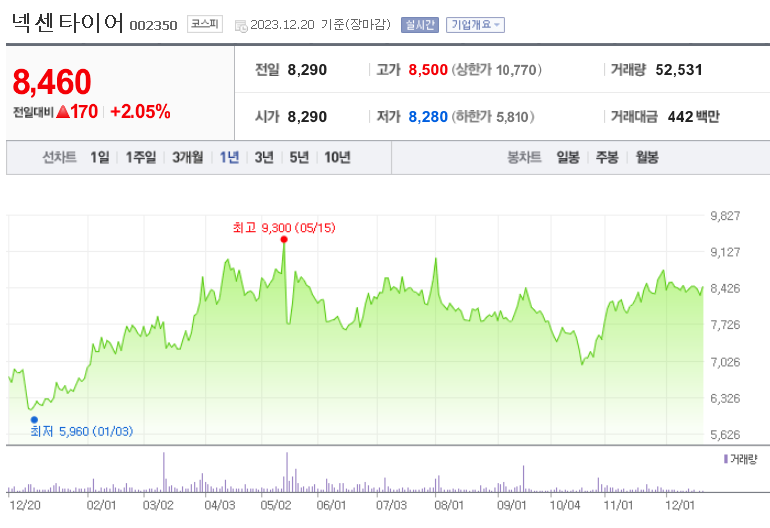Click the red up-triangle change indicator
Screen dimensions: 770x528
pos(63,112)
